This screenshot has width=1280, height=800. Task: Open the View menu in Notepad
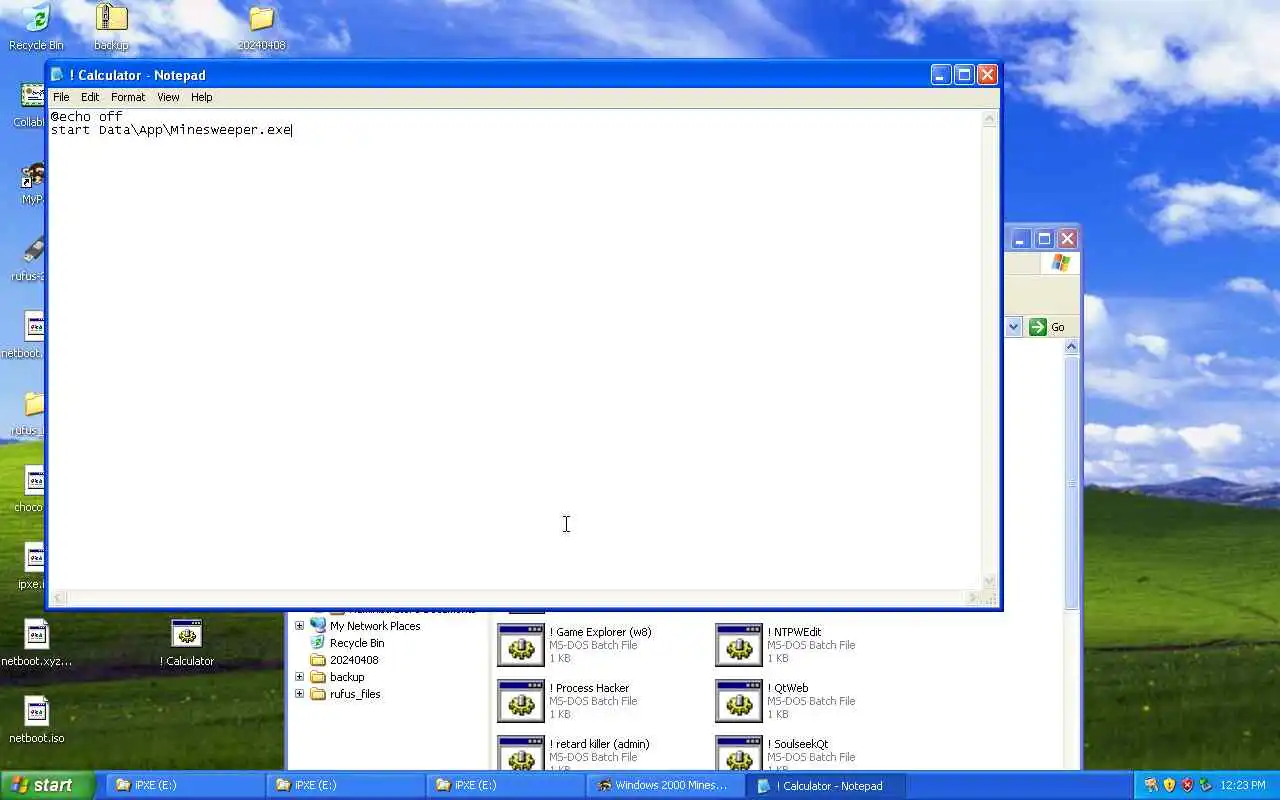(168, 97)
